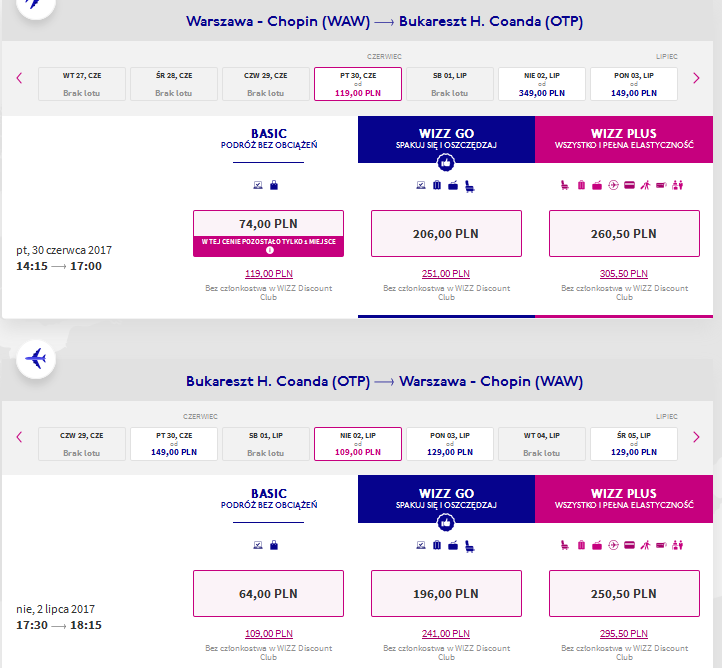Click return flight time 17:30 → 18:15

pyautogui.click(x=59, y=625)
